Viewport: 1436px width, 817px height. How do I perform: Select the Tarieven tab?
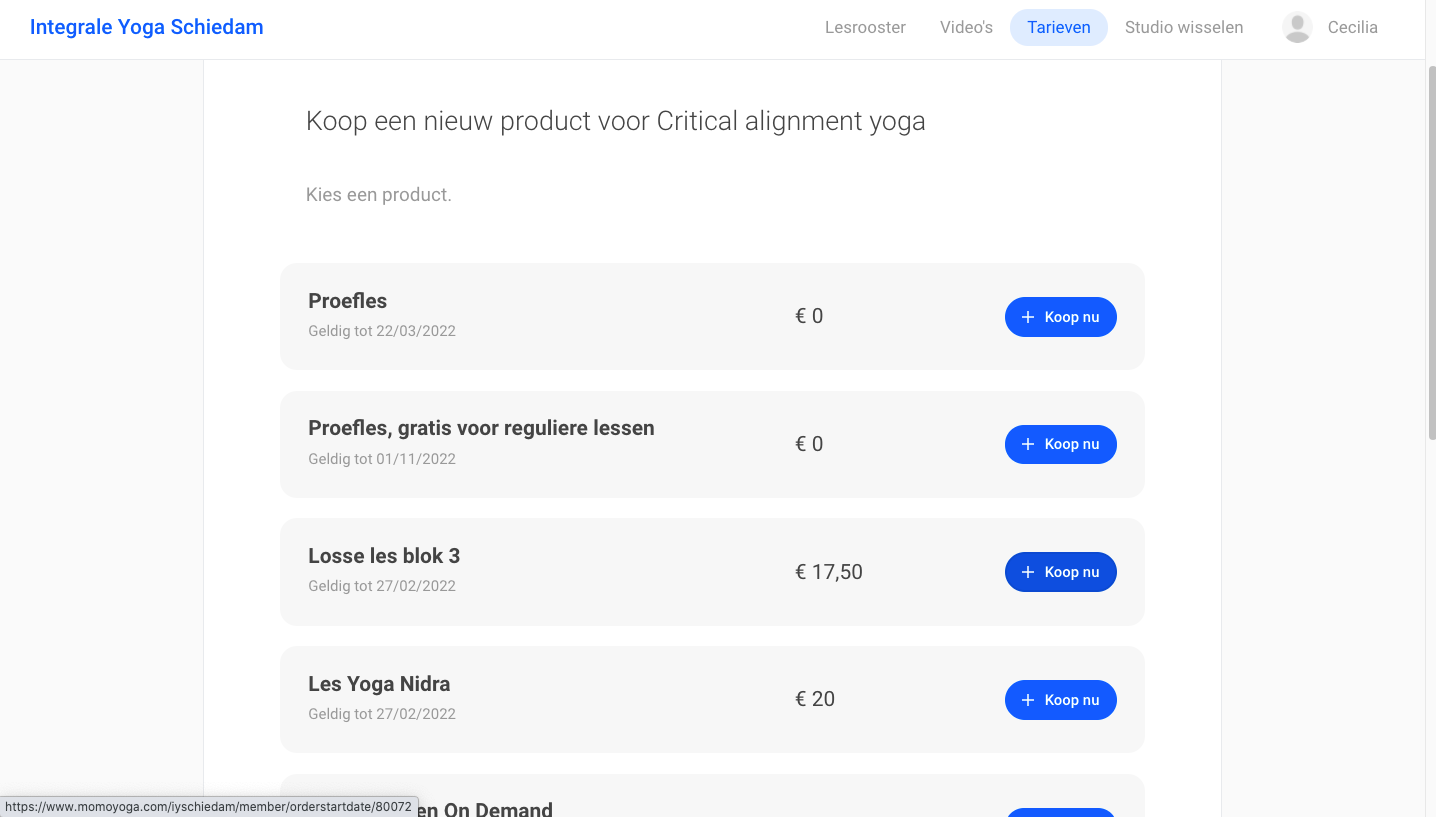point(1058,28)
